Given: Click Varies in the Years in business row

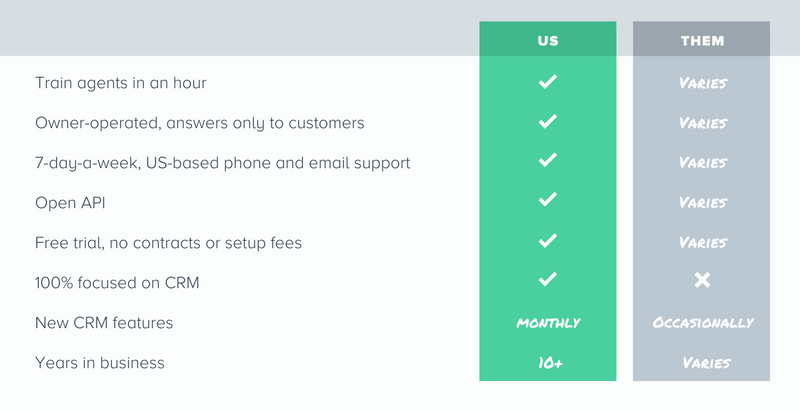Looking at the screenshot, I should pyautogui.click(x=707, y=363).
